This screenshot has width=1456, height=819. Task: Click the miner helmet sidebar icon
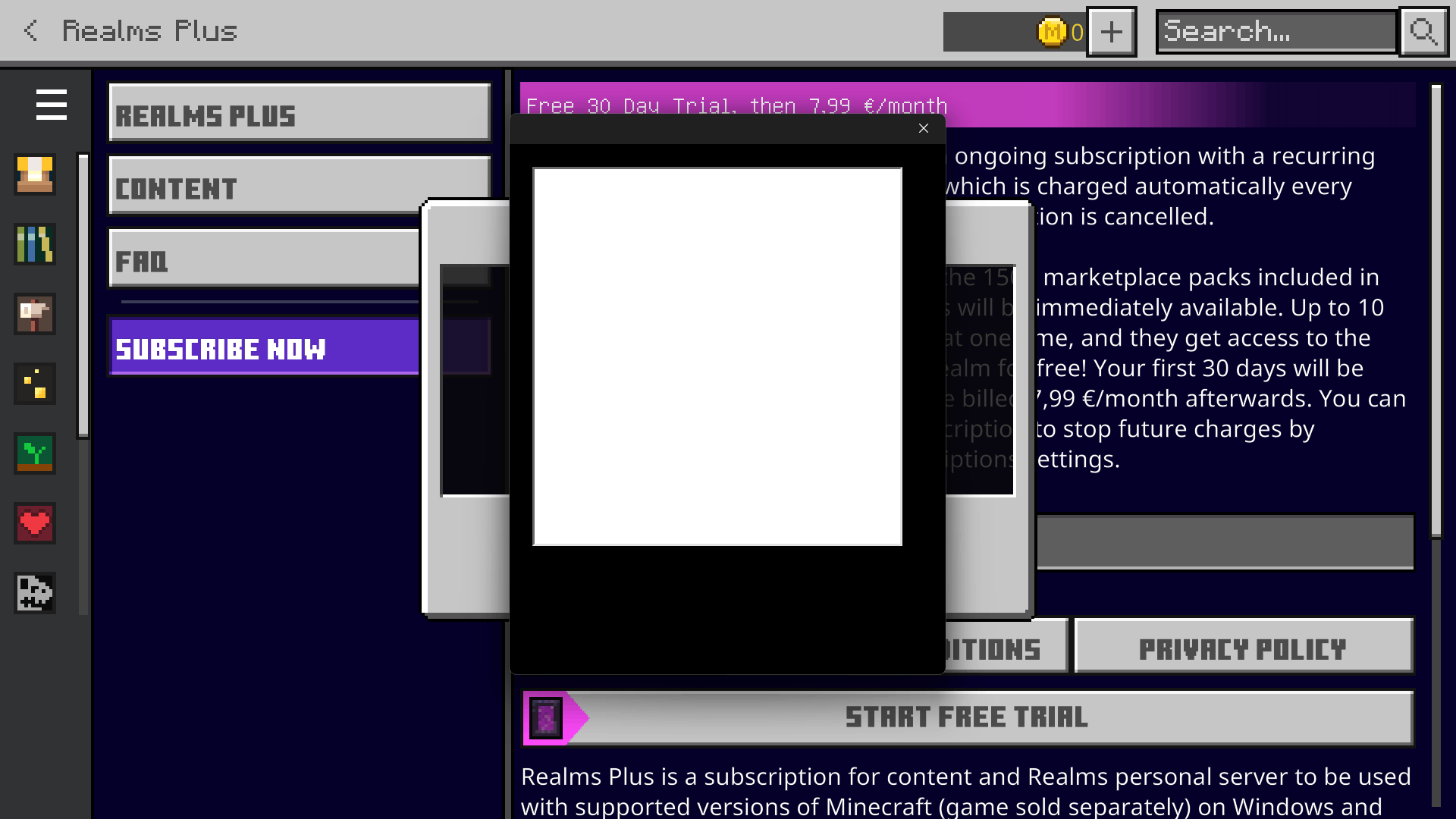click(x=35, y=174)
